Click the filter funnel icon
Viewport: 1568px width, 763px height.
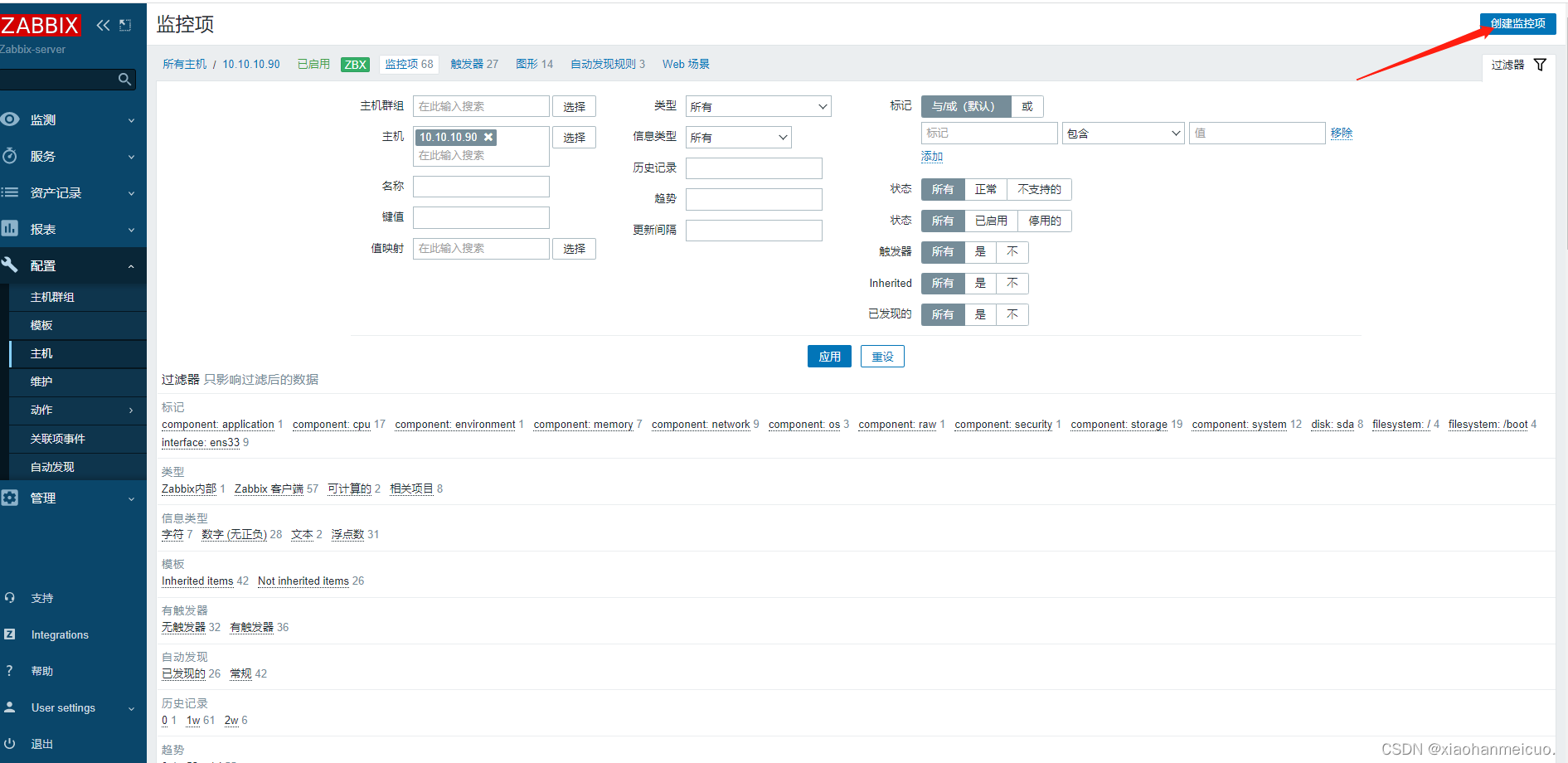tap(1540, 65)
